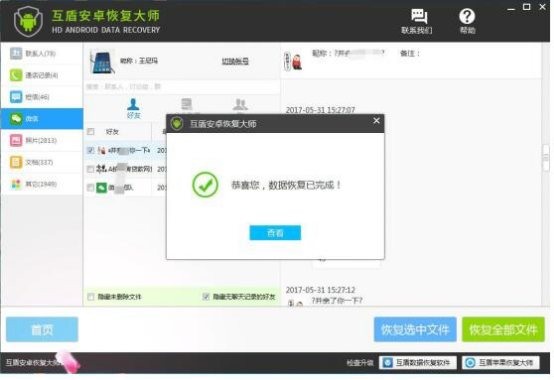Select SMS (短信) category in sidebar
The width and height of the screenshot is (554, 380).
coord(42,97)
